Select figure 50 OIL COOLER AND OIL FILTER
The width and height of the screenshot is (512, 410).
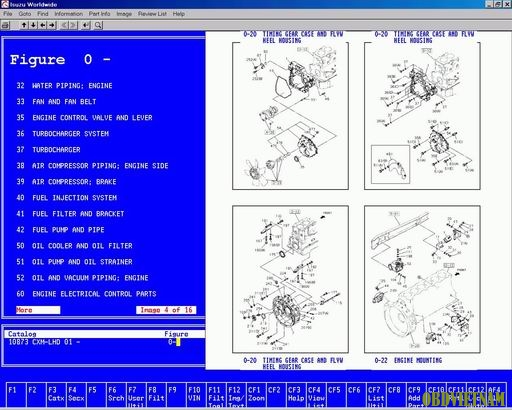pos(74,246)
